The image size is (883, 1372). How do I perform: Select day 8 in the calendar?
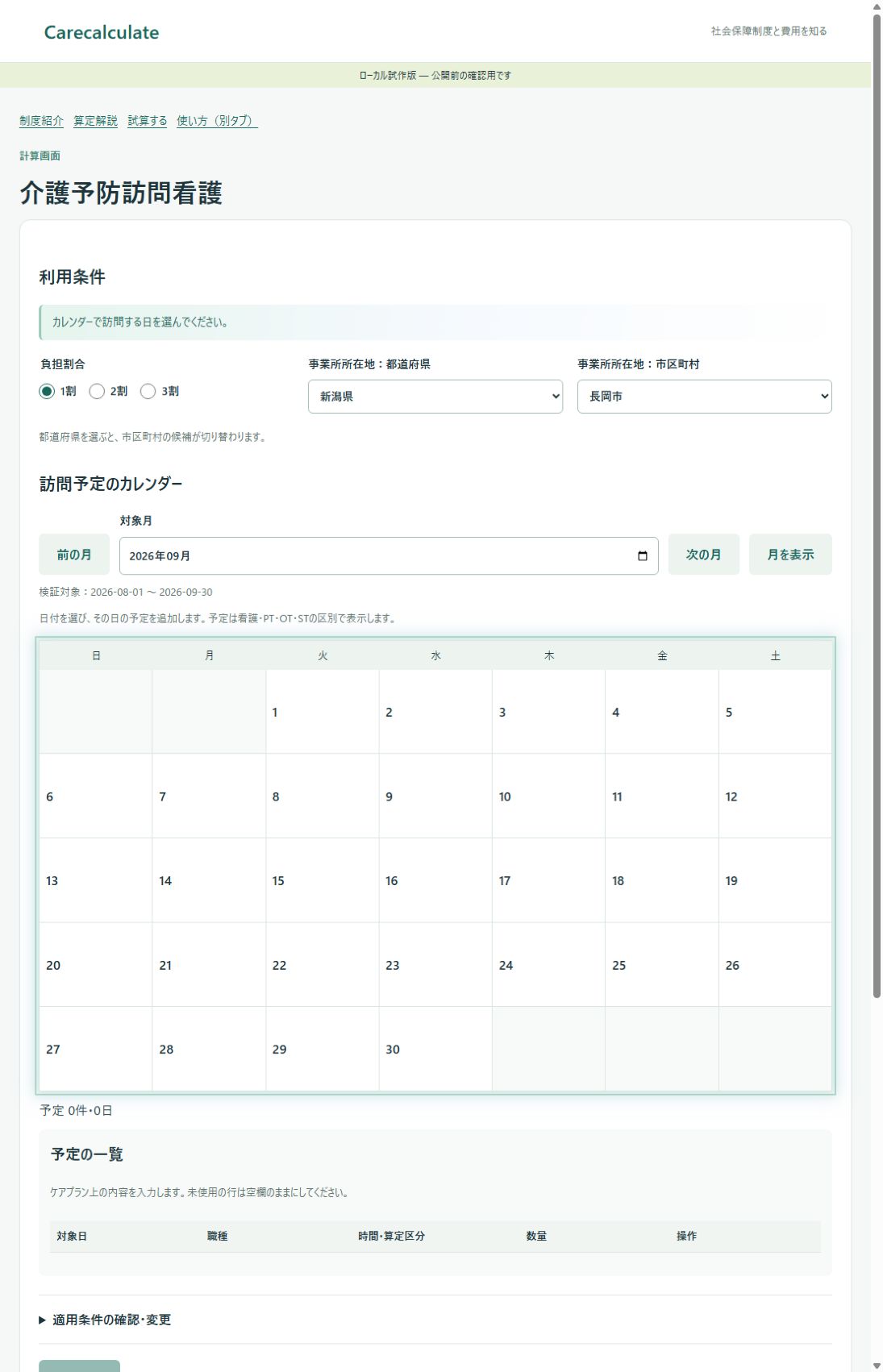pyautogui.click(x=323, y=796)
